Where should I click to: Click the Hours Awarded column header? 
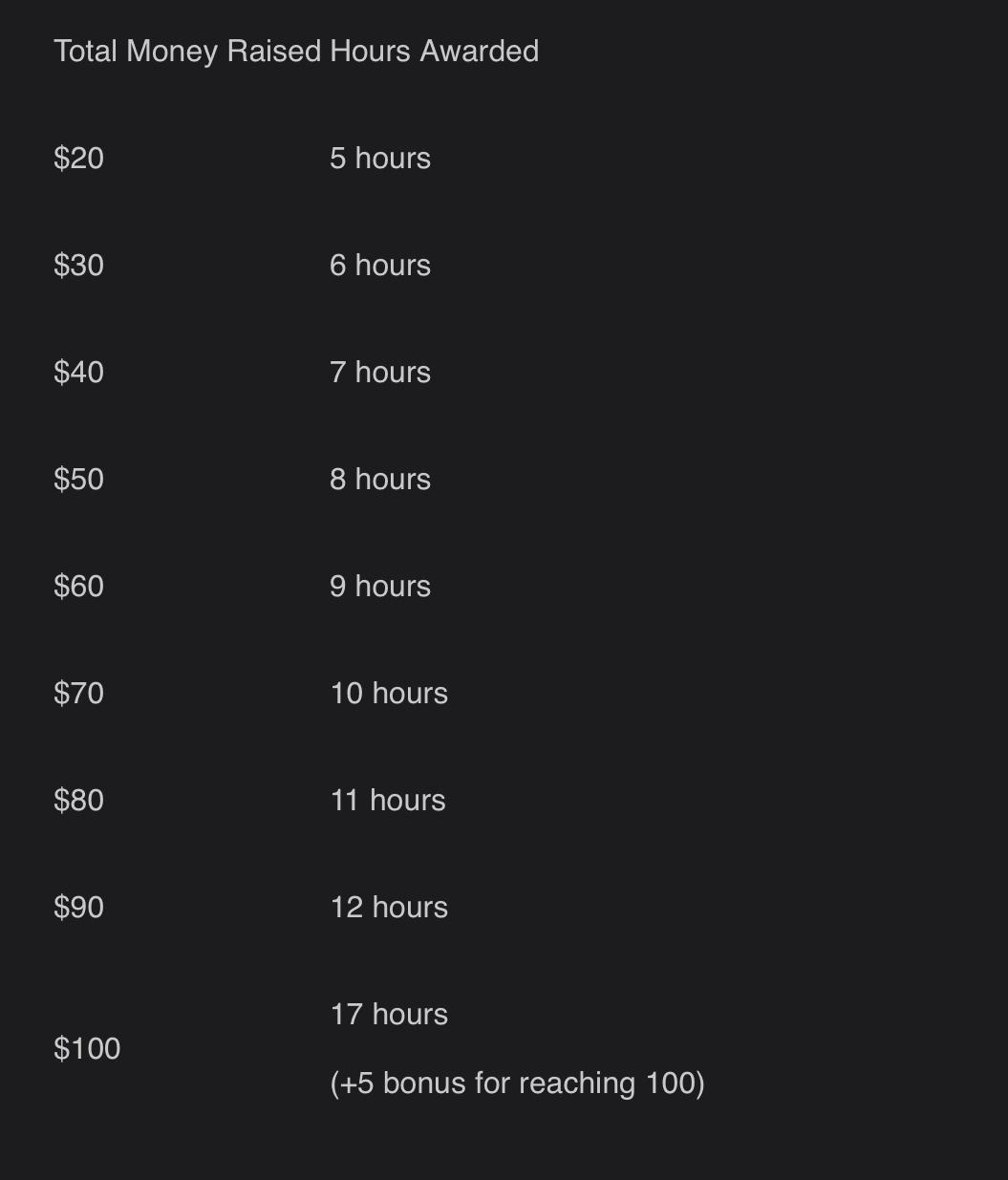[x=435, y=51]
